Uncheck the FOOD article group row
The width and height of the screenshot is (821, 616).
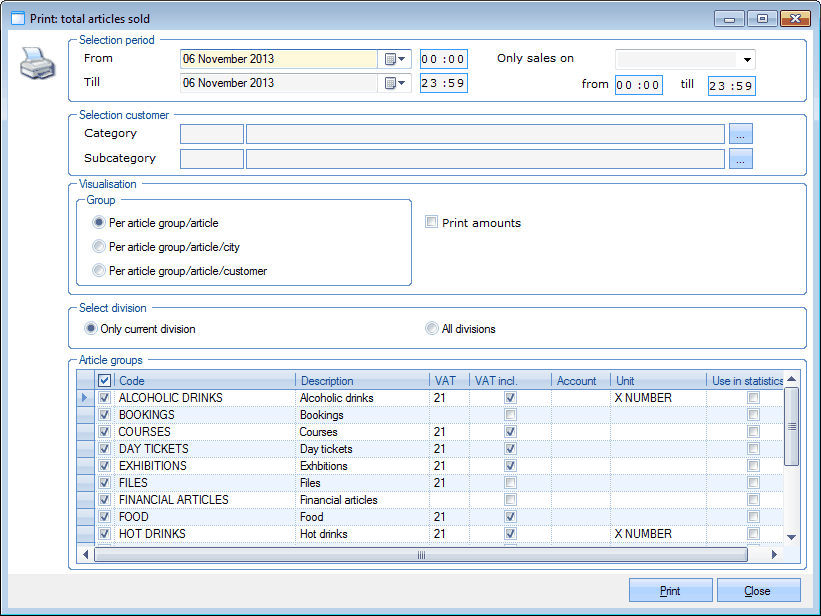(x=105, y=517)
